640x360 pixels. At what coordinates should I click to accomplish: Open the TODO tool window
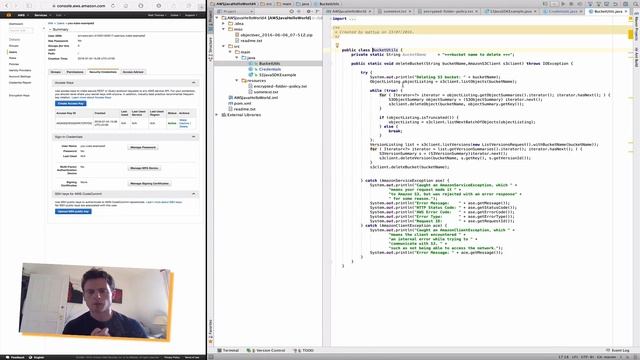pos(304,351)
